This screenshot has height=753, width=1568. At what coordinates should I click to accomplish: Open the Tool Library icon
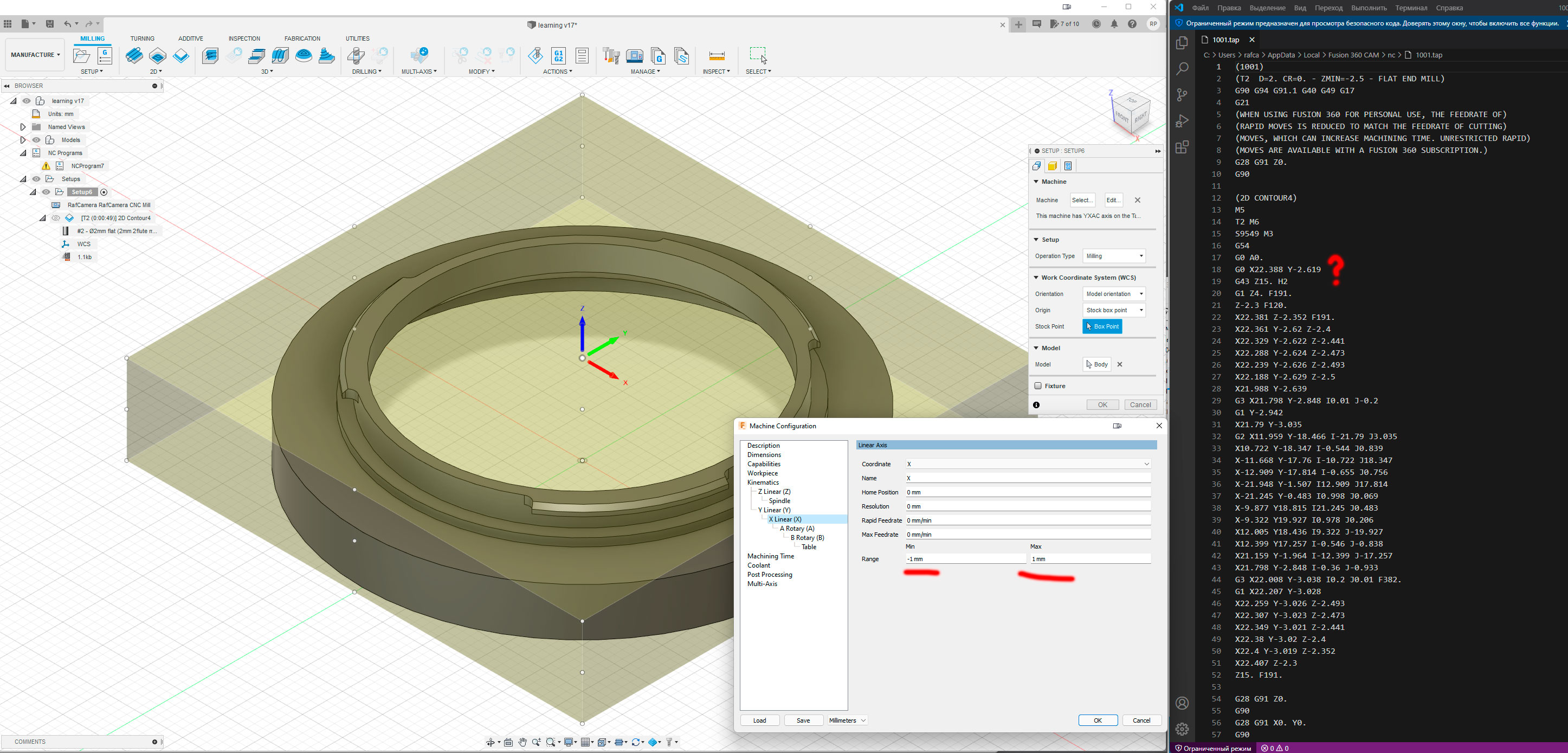pyautogui.click(x=610, y=56)
